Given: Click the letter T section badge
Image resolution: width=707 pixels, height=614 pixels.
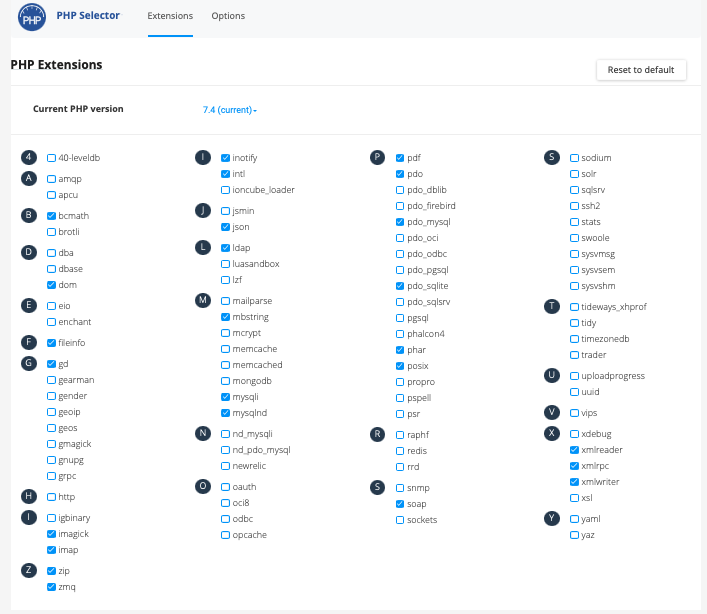Looking at the screenshot, I should tap(551, 307).
